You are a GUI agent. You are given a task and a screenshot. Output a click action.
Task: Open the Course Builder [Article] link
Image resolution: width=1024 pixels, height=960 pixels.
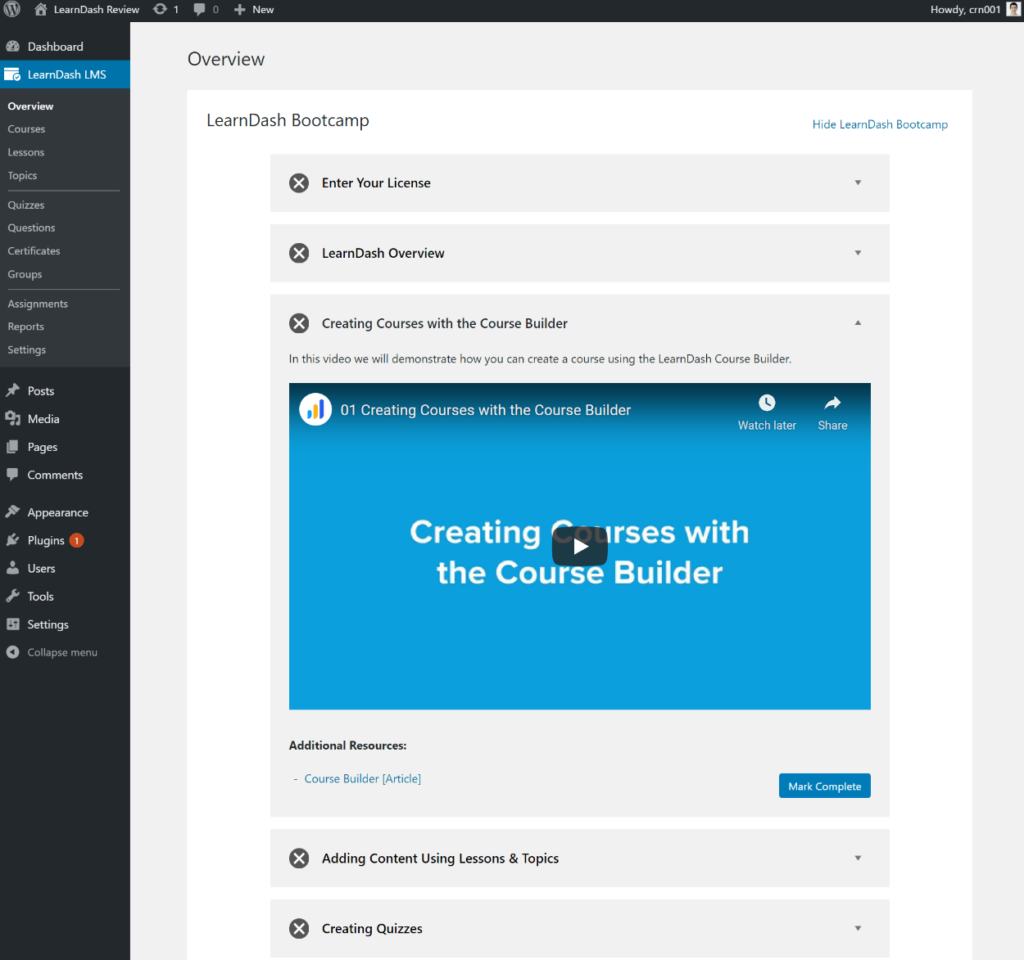(362, 779)
